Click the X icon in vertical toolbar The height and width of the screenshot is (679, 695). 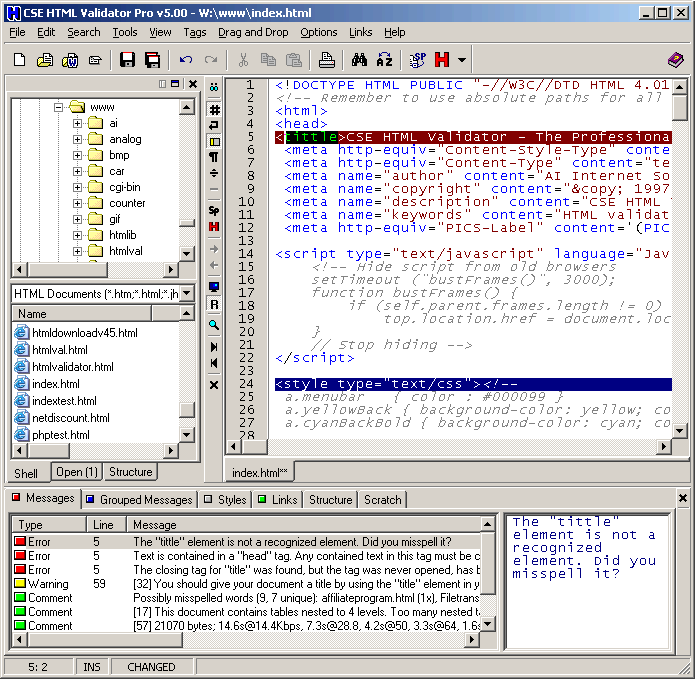pyautogui.click(x=214, y=385)
